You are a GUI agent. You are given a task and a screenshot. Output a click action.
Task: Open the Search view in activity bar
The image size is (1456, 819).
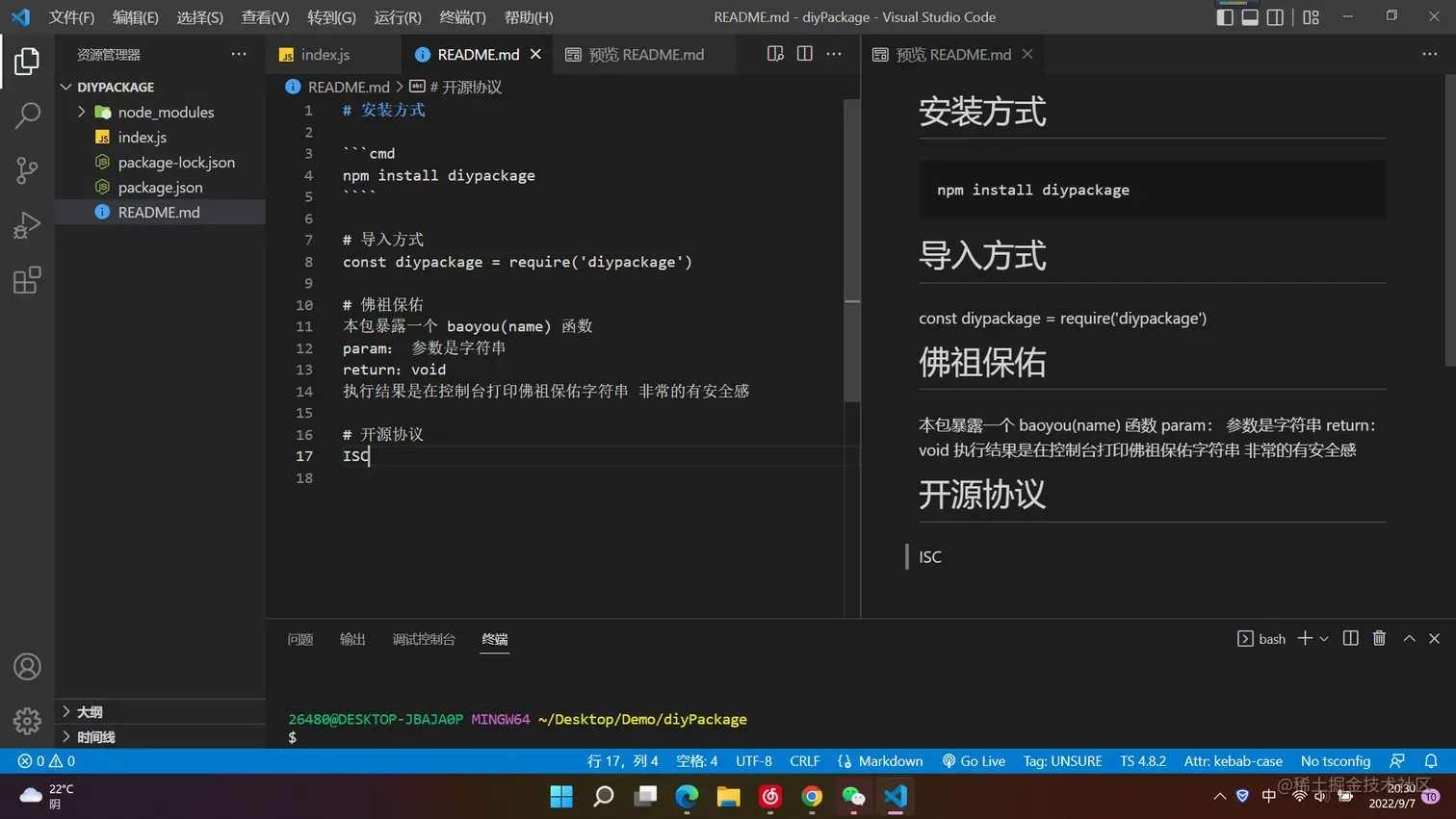[27, 116]
